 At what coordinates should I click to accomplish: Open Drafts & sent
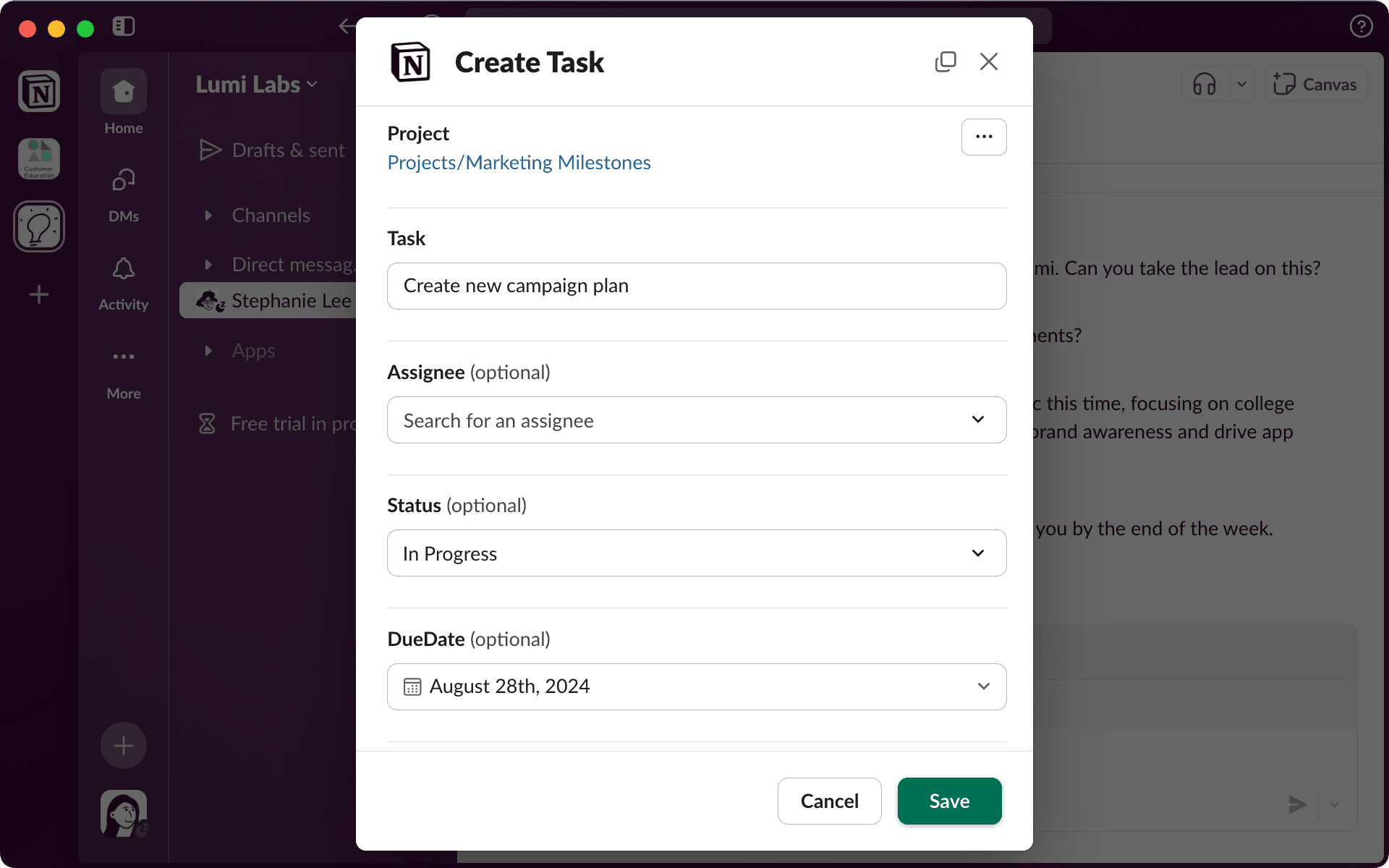pyautogui.click(x=287, y=150)
